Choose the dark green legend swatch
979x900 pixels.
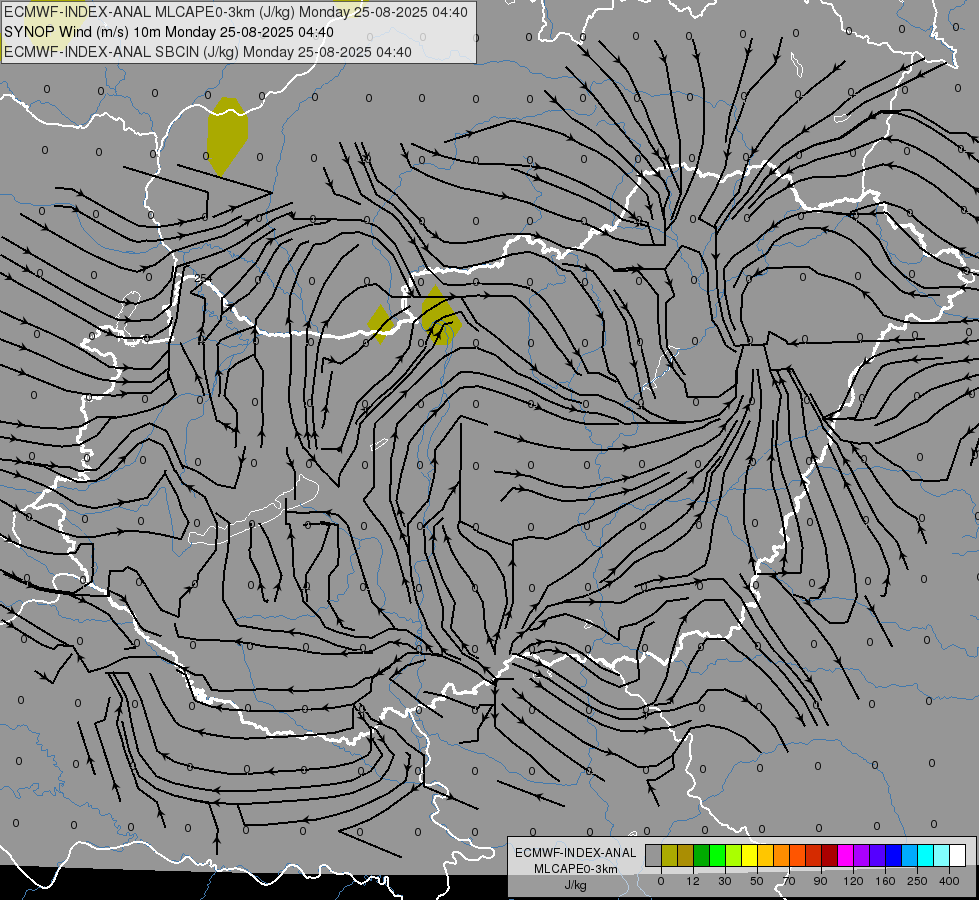pos(702,855)
